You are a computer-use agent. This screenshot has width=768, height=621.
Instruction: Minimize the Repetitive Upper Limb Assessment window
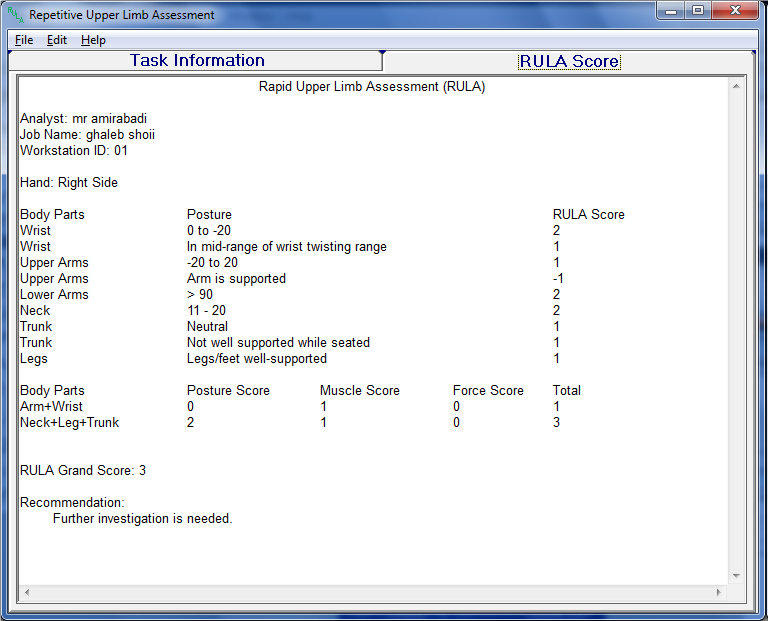[x=670, y=12]
